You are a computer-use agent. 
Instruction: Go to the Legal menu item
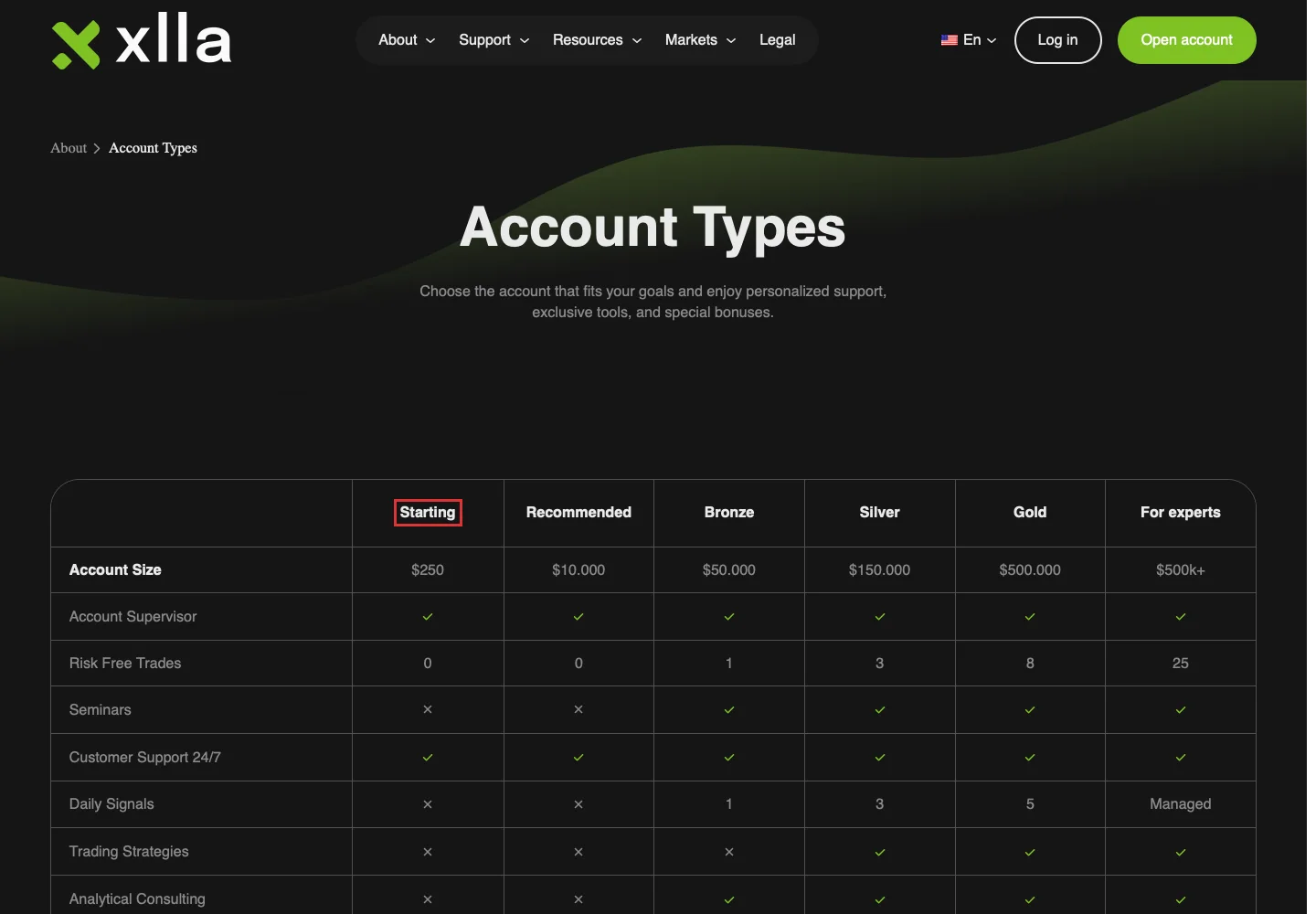tap(778, 40)
